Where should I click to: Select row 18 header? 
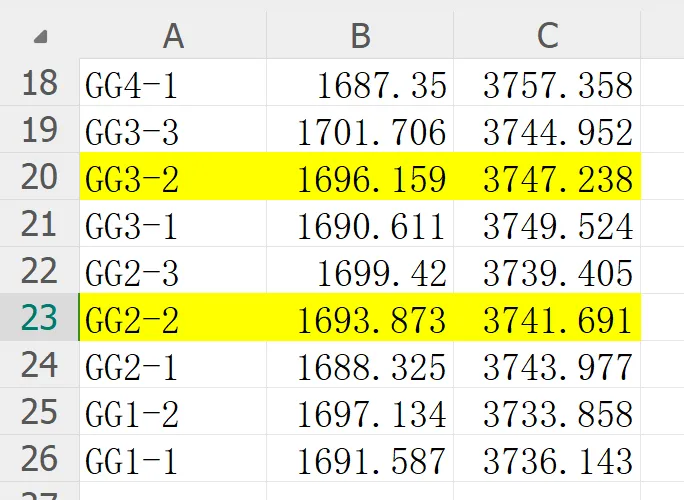pyautogui.click(x=39, y=82)
